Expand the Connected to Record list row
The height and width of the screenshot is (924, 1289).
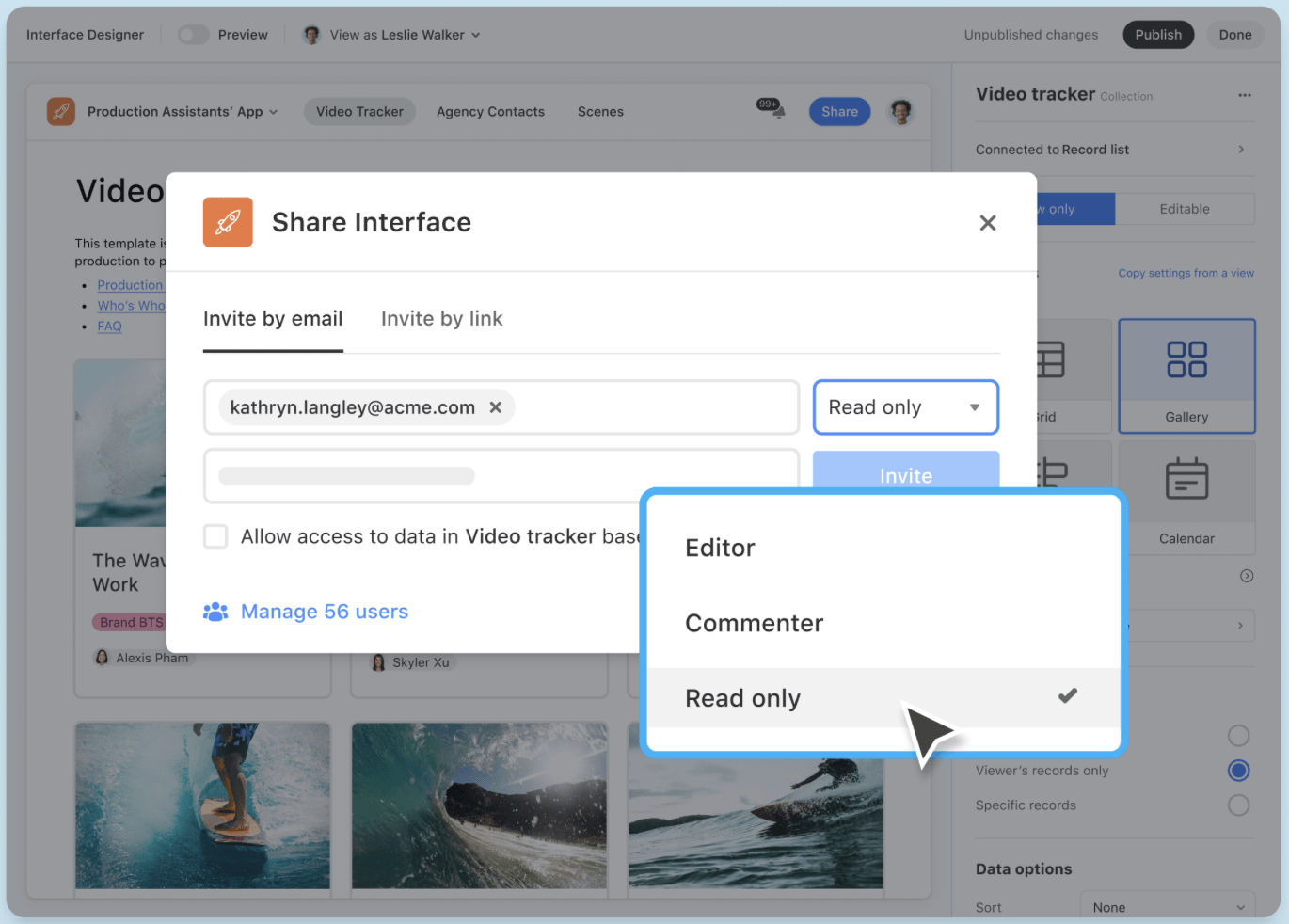click(1115, 150)
